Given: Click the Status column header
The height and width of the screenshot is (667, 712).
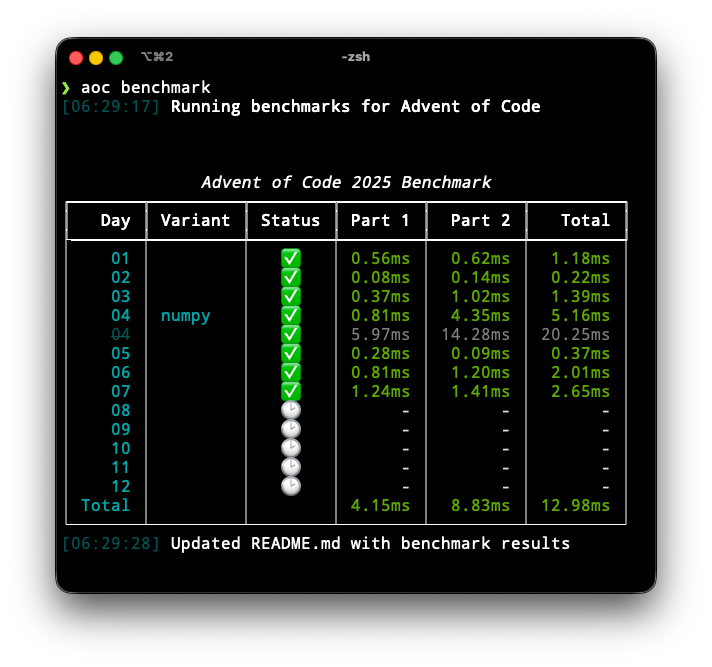Looking at the screenshot, I should [x=291, y=221].
